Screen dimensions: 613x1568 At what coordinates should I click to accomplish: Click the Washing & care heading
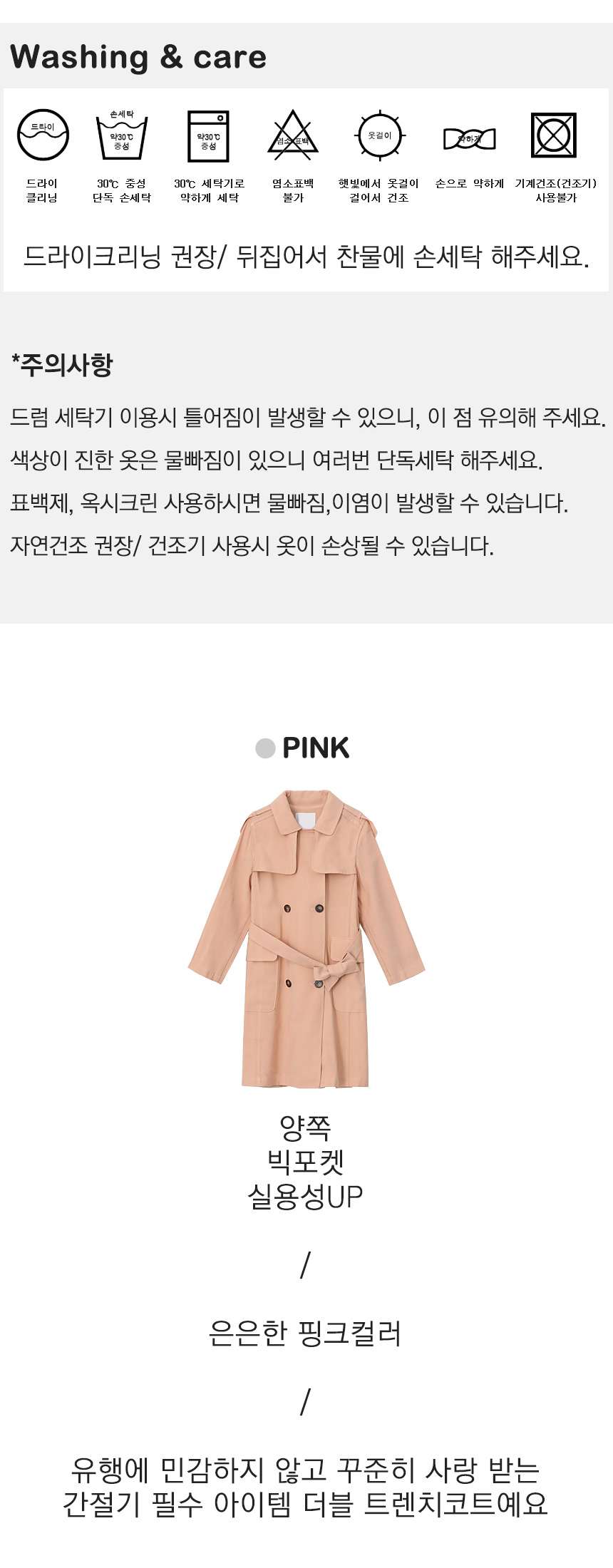click(x=138, y=57)
